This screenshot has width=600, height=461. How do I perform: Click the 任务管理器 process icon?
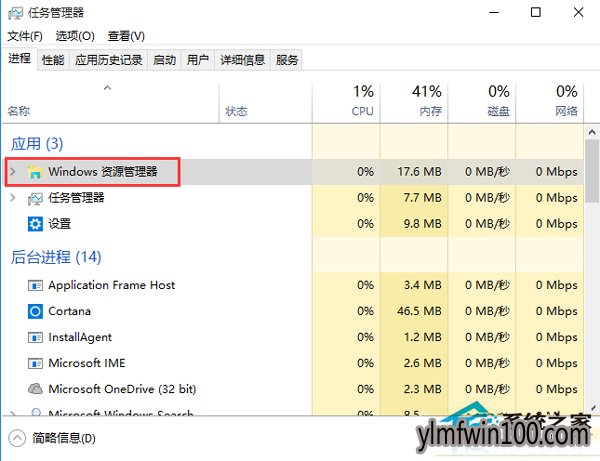[x=35, y=198]
